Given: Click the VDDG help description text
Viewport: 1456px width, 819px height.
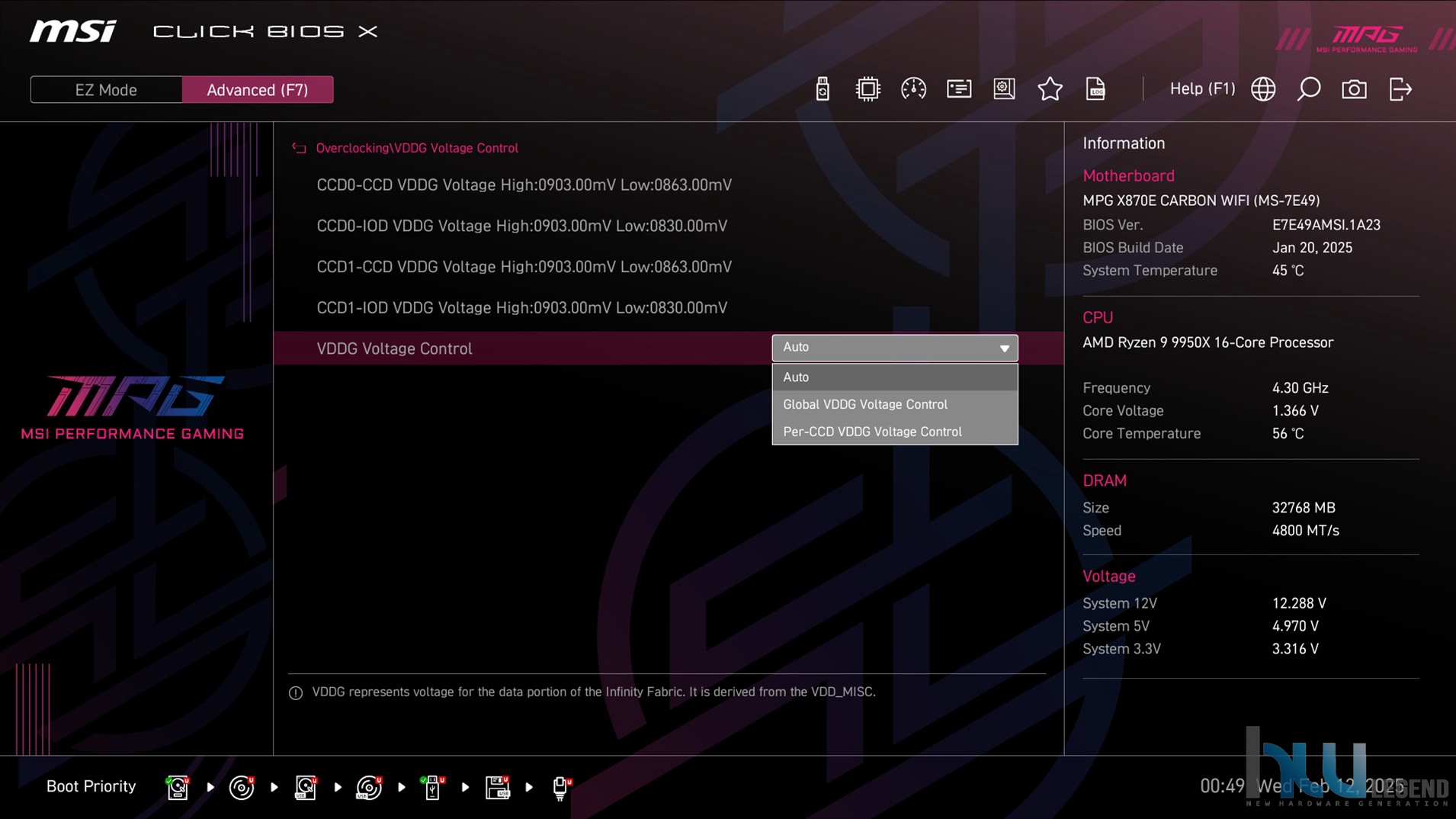Looking at the screenshot, I should (x=593, y=692).
